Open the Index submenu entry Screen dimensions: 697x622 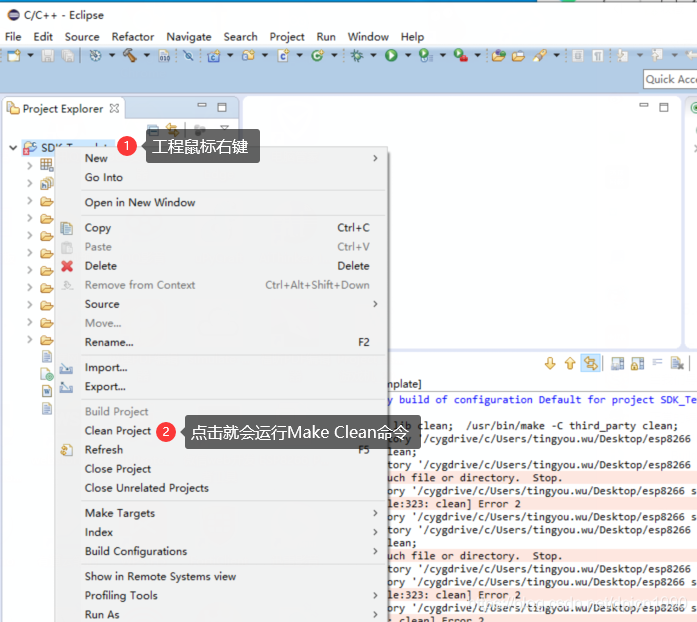[x=99, y=532]
